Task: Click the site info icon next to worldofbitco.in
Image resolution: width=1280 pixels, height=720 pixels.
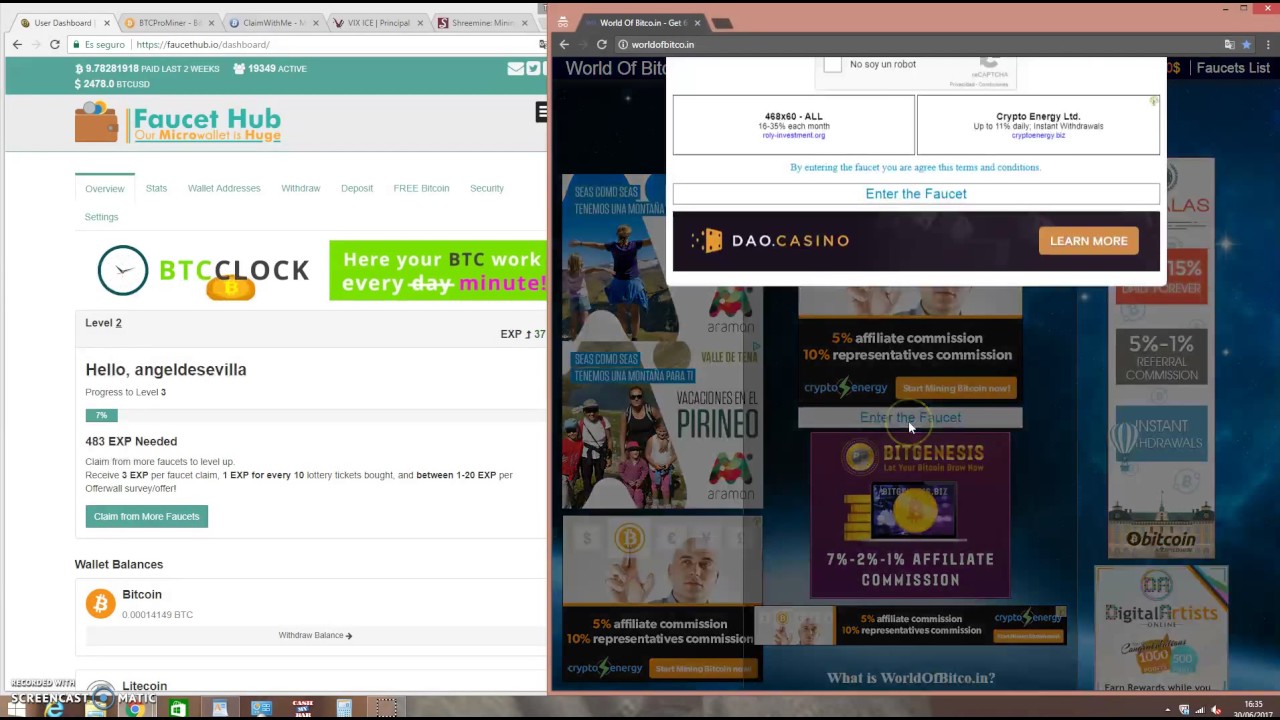Action: tap(622, 44)
